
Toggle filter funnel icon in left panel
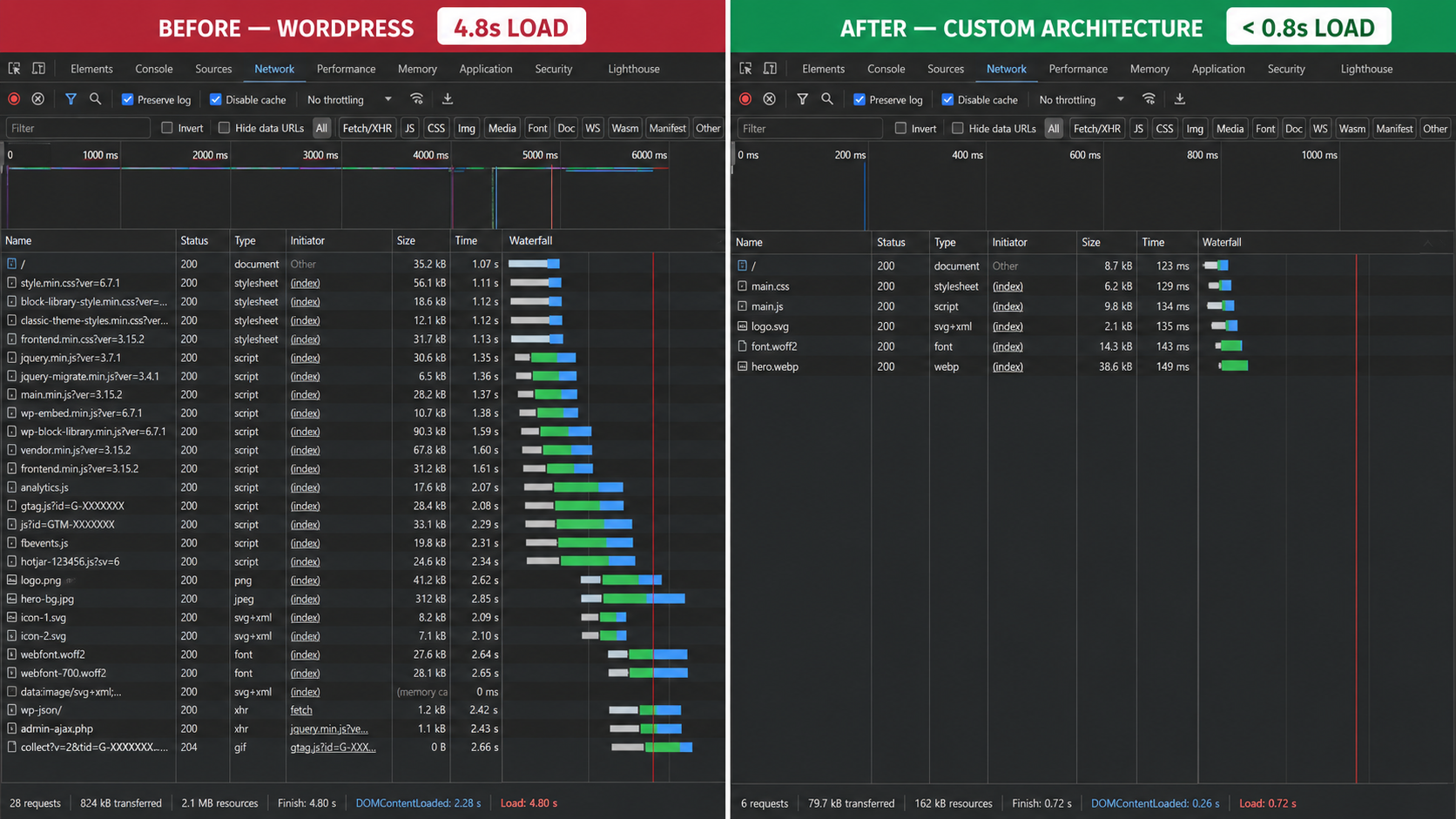(x=71, y=99)
